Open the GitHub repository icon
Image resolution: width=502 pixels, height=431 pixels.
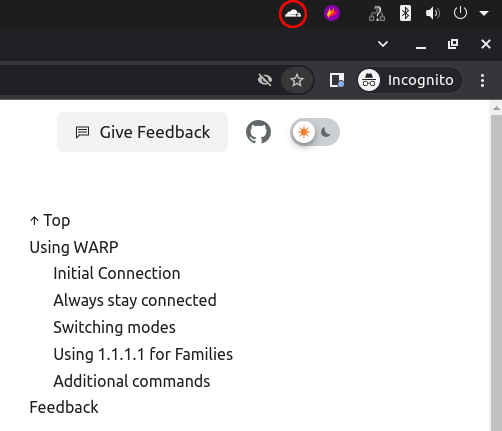tap(258, 132)
